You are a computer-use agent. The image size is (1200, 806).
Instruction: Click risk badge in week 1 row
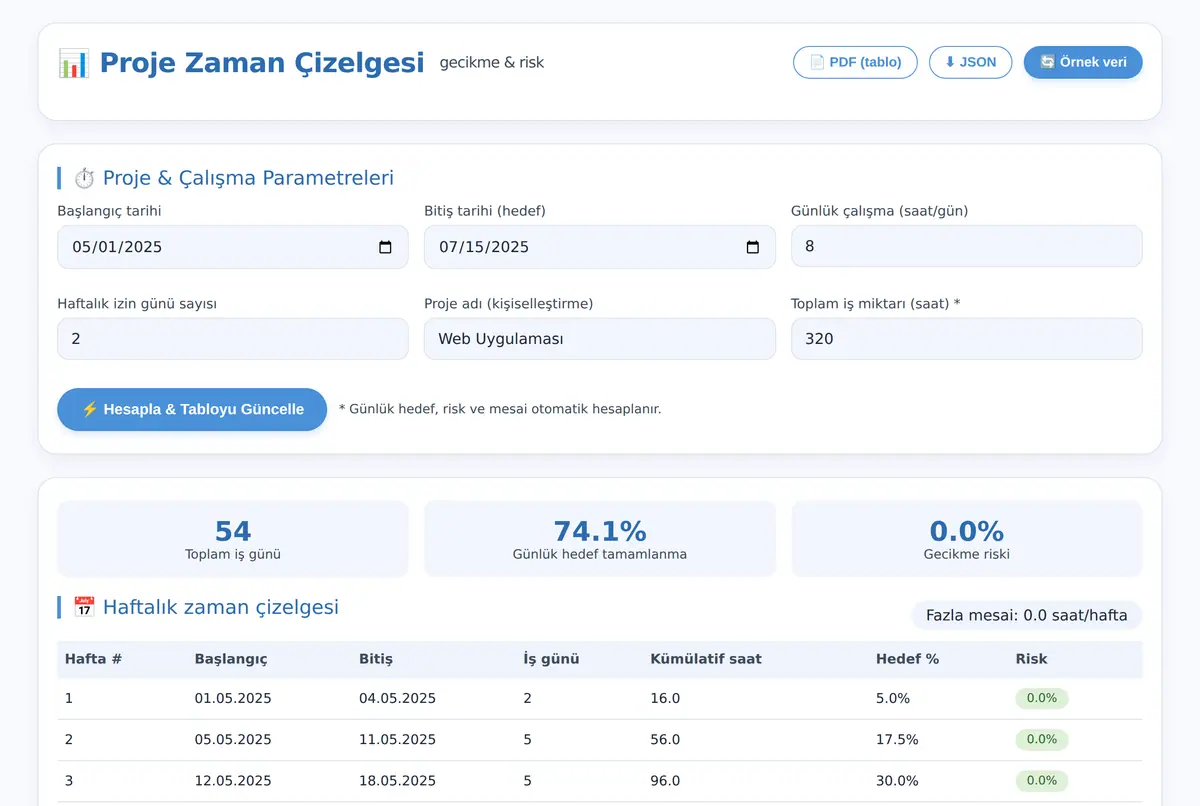(x=1041, y=698)
